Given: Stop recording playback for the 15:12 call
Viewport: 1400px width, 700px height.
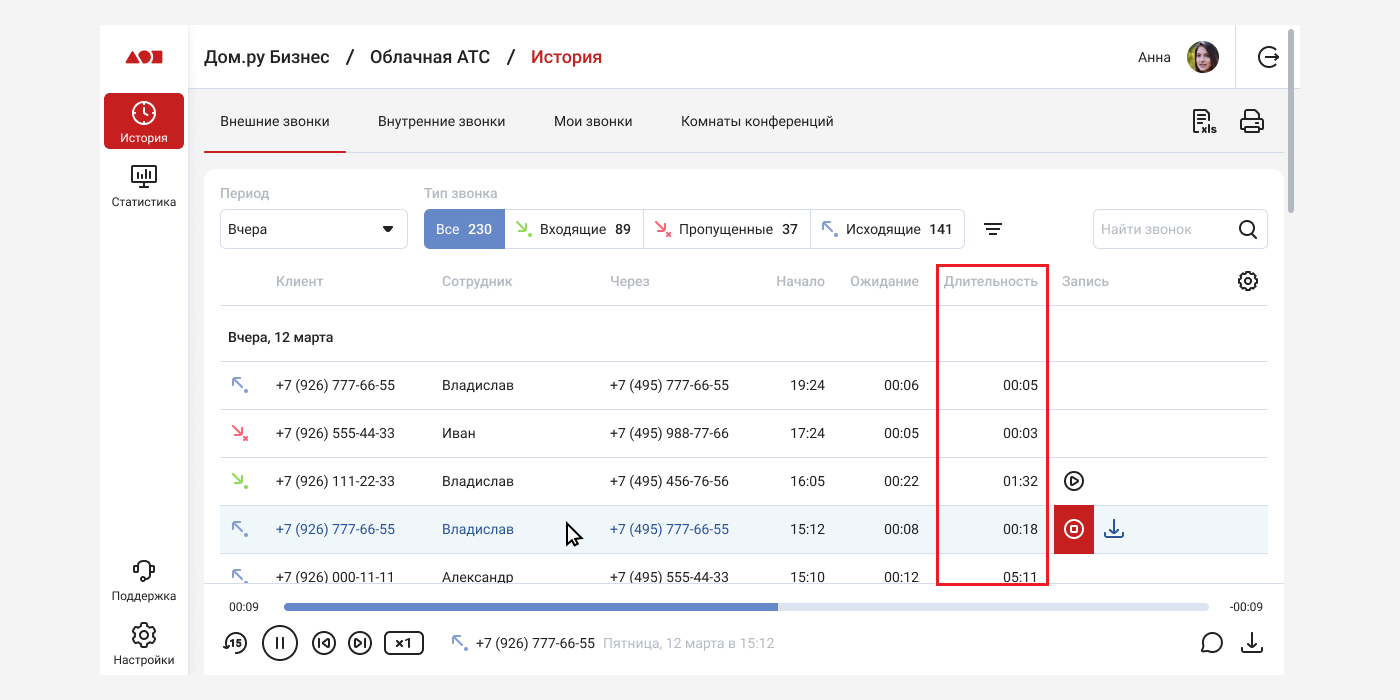Looking at the screenshot, I should pyautogui.click(x=1074, y=529).
